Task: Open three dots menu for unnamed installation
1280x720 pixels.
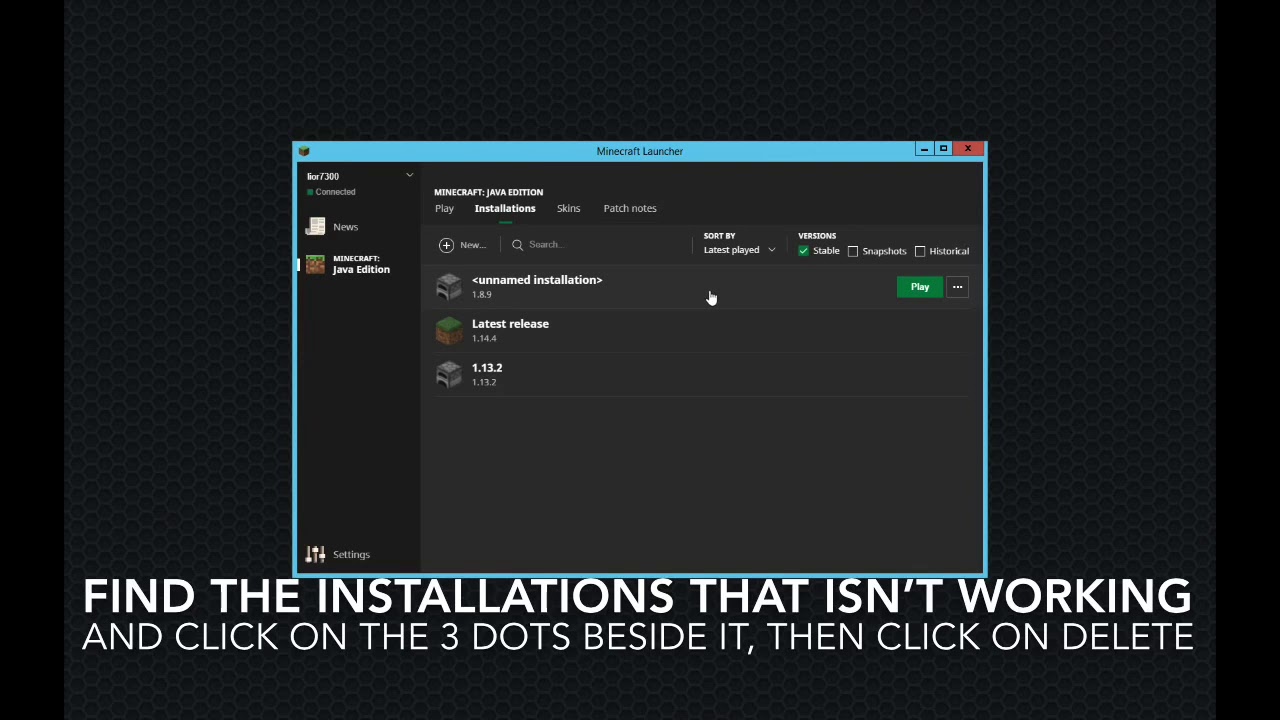Action: [x=957, y=287]
